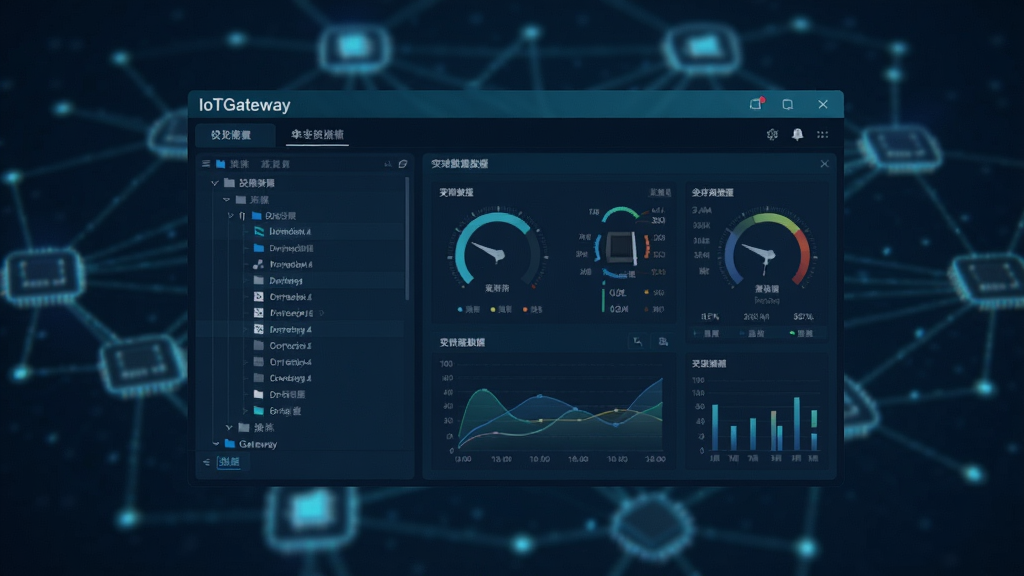Image resolution: width=1024 pixels, height=576 pixels.
Task: Click export icon above the line chart
Action: coord(663,342)
